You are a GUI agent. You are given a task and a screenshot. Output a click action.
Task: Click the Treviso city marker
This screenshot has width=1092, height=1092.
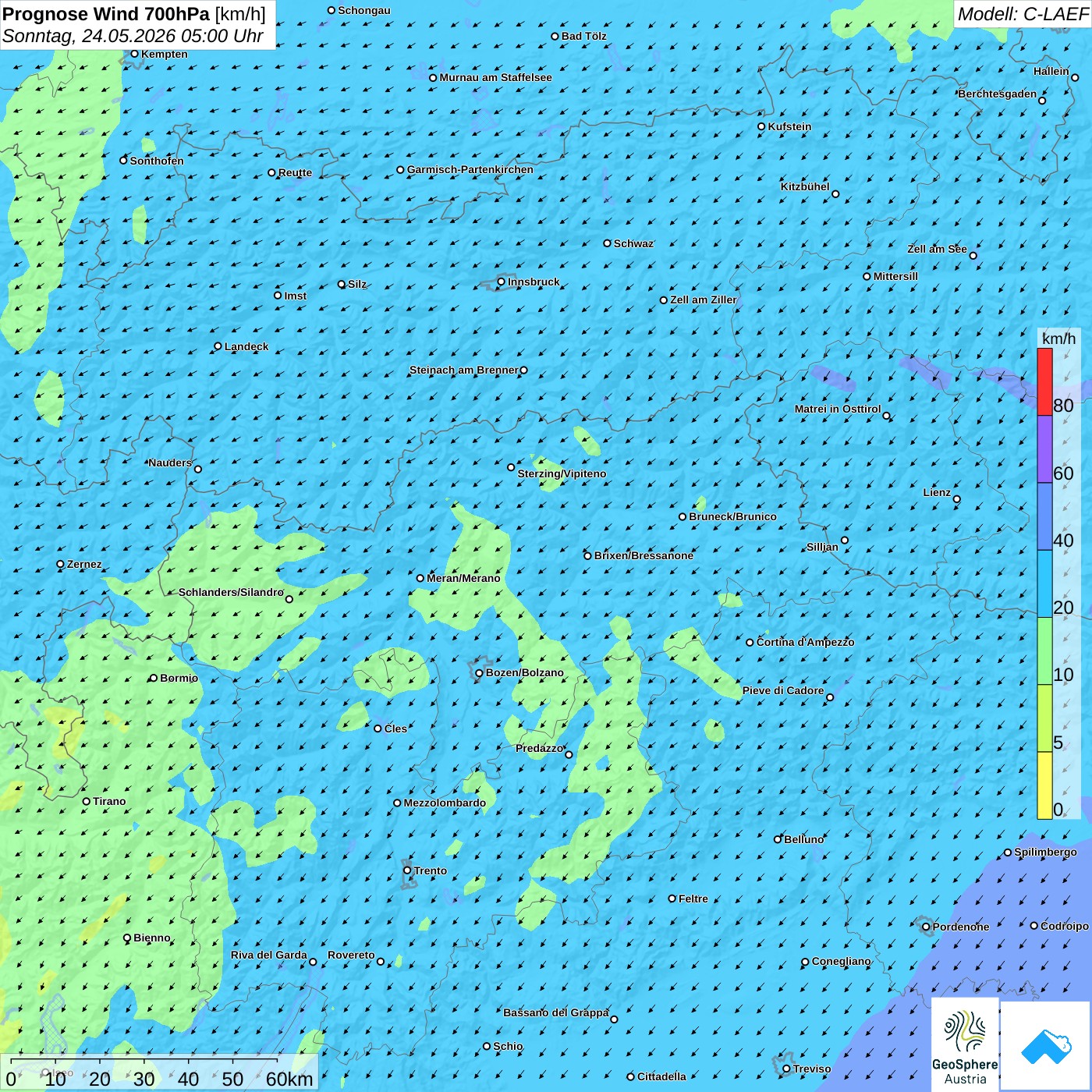point(786,1069)
